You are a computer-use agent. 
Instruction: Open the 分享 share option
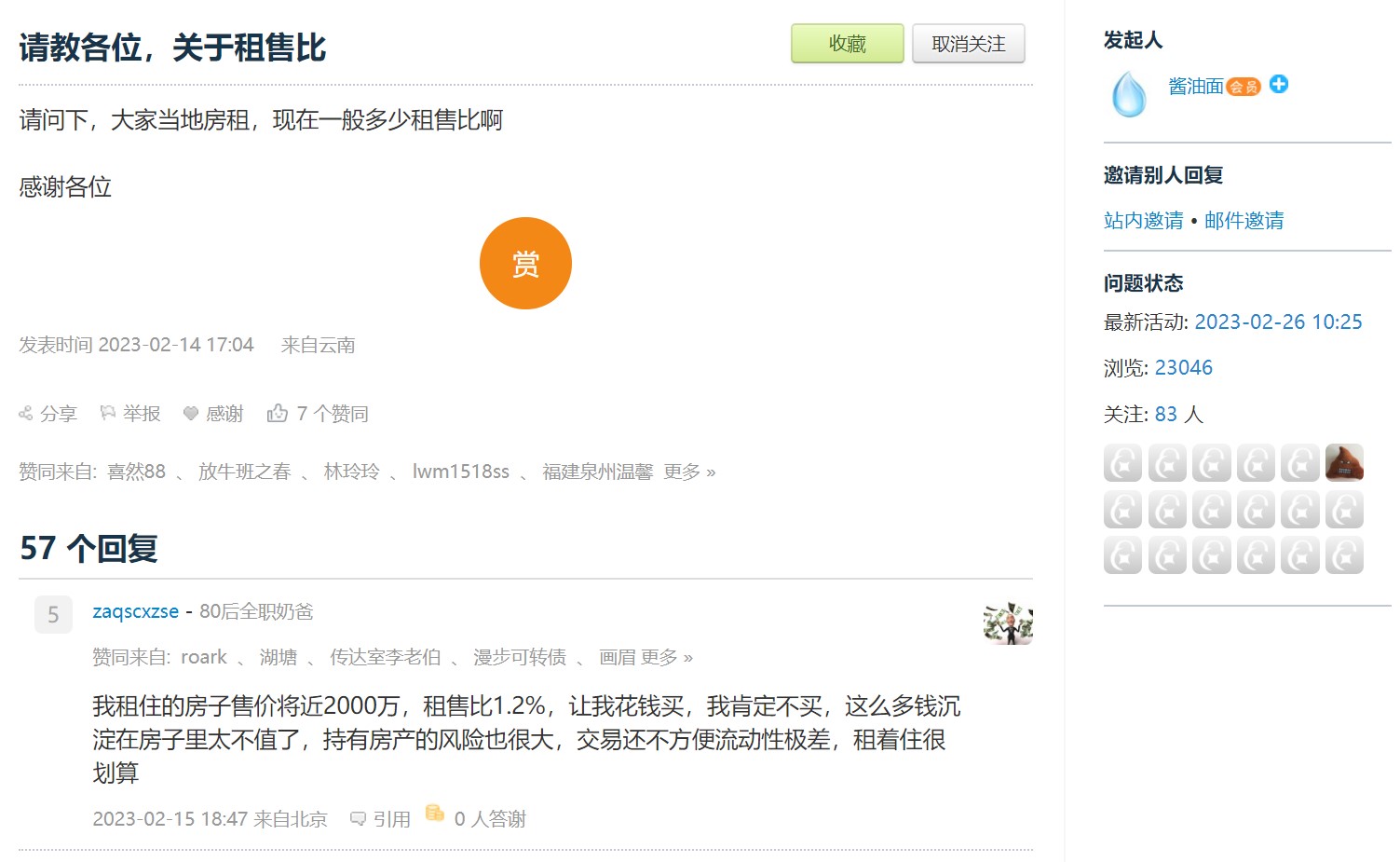point(48,414)
